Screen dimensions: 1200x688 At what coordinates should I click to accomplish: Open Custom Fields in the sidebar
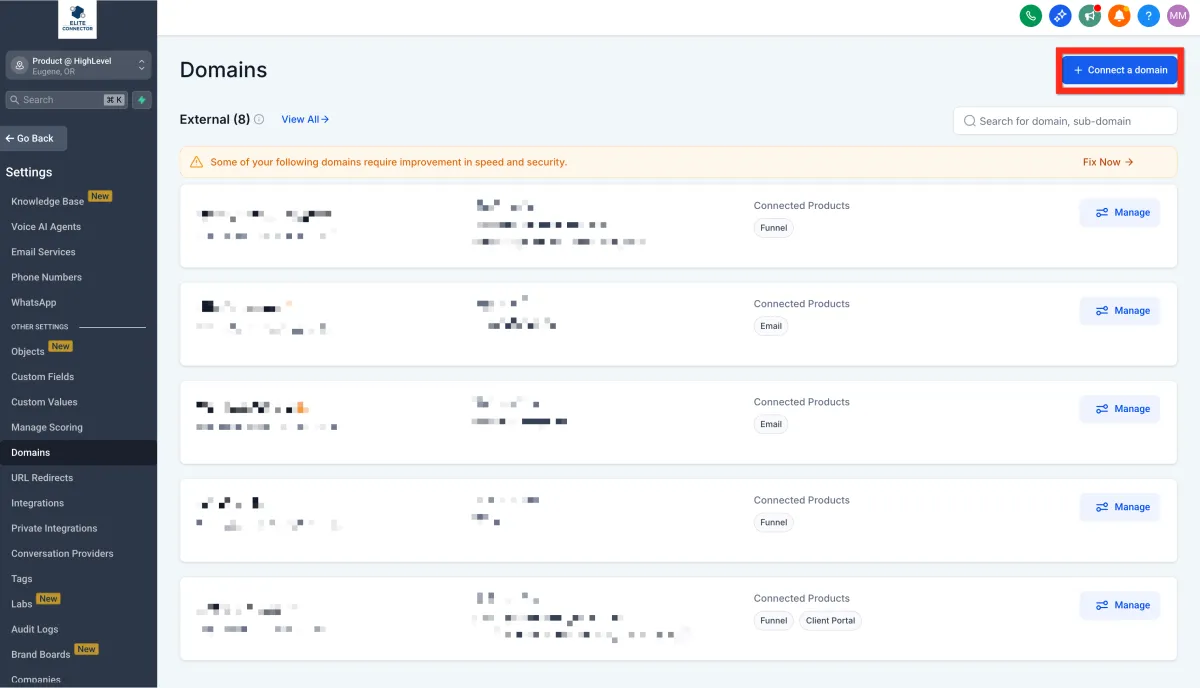coord(42,377)
